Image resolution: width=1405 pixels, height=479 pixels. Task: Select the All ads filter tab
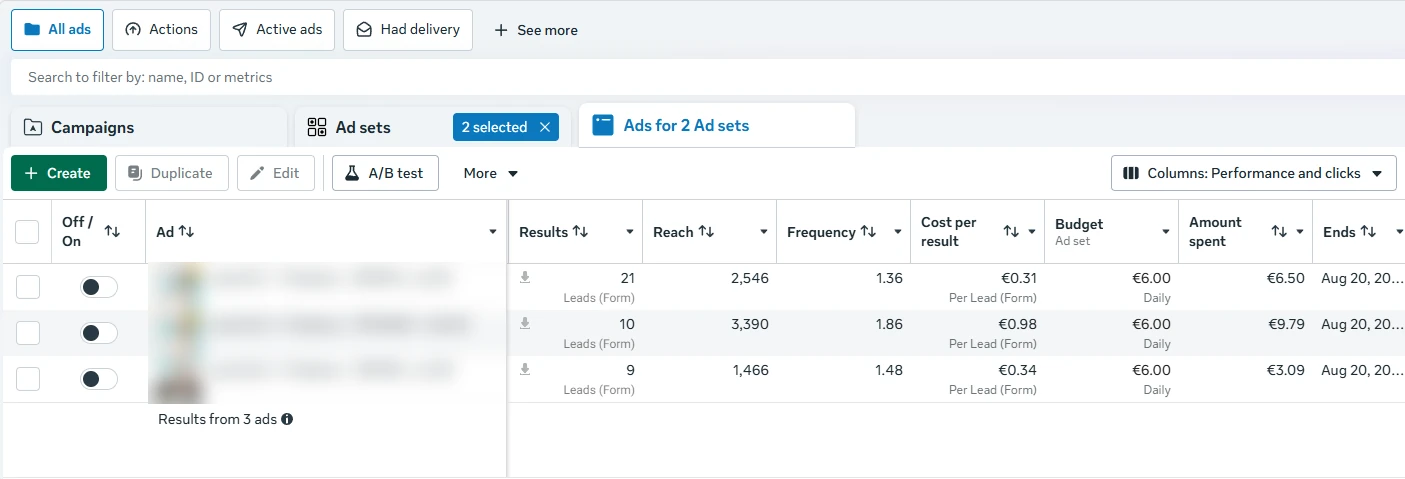(x=57, y=30)
